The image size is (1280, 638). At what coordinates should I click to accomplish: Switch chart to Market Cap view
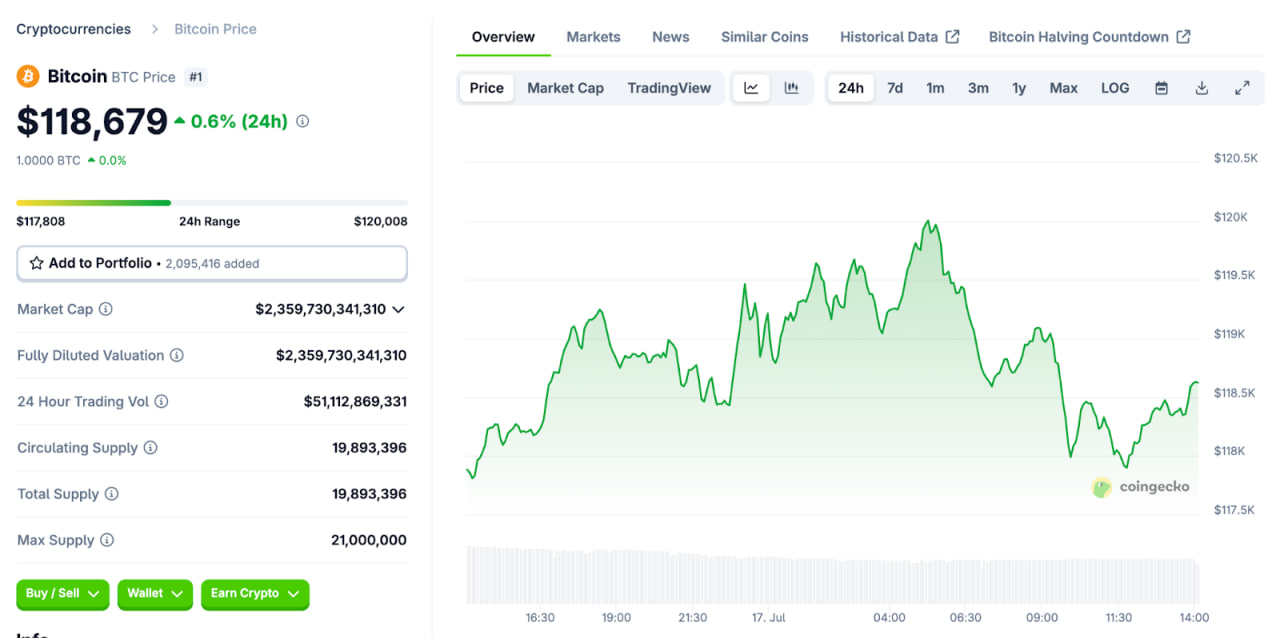(x=565, y=88)
